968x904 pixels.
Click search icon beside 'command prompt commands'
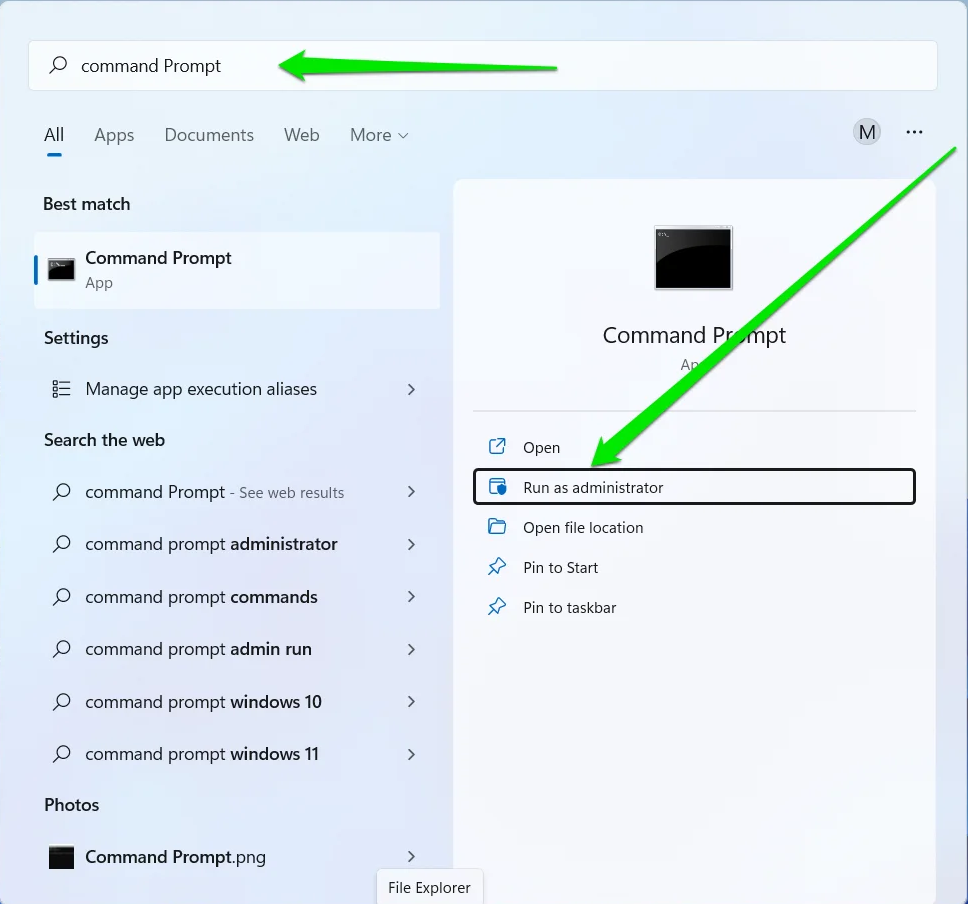pos(61,596)
